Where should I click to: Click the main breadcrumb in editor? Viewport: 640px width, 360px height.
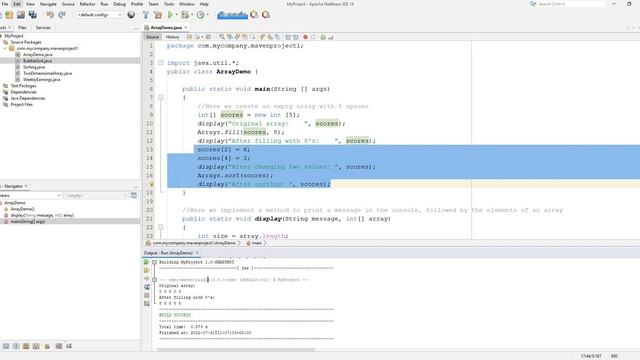pyautogui.click(x=256, y=243)
